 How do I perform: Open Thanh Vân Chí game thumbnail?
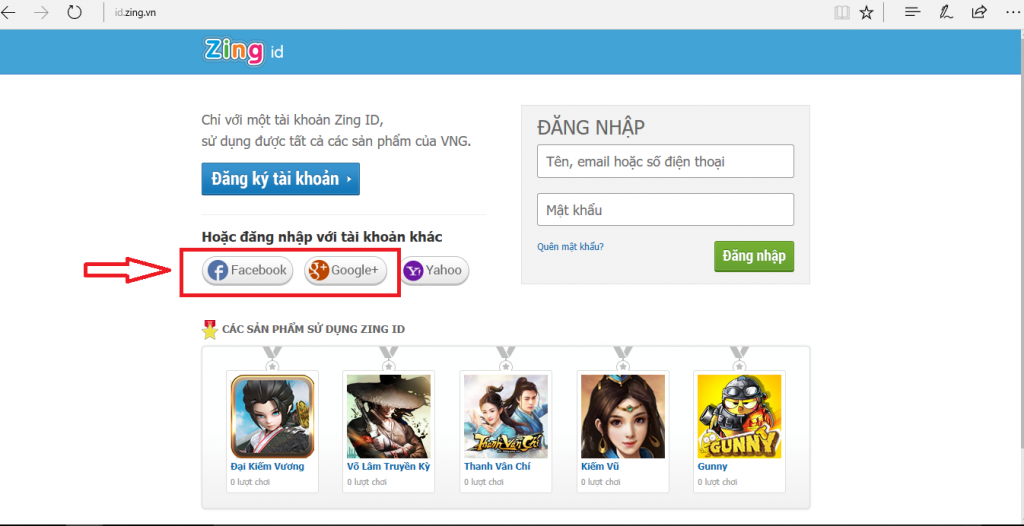(505, 416)
